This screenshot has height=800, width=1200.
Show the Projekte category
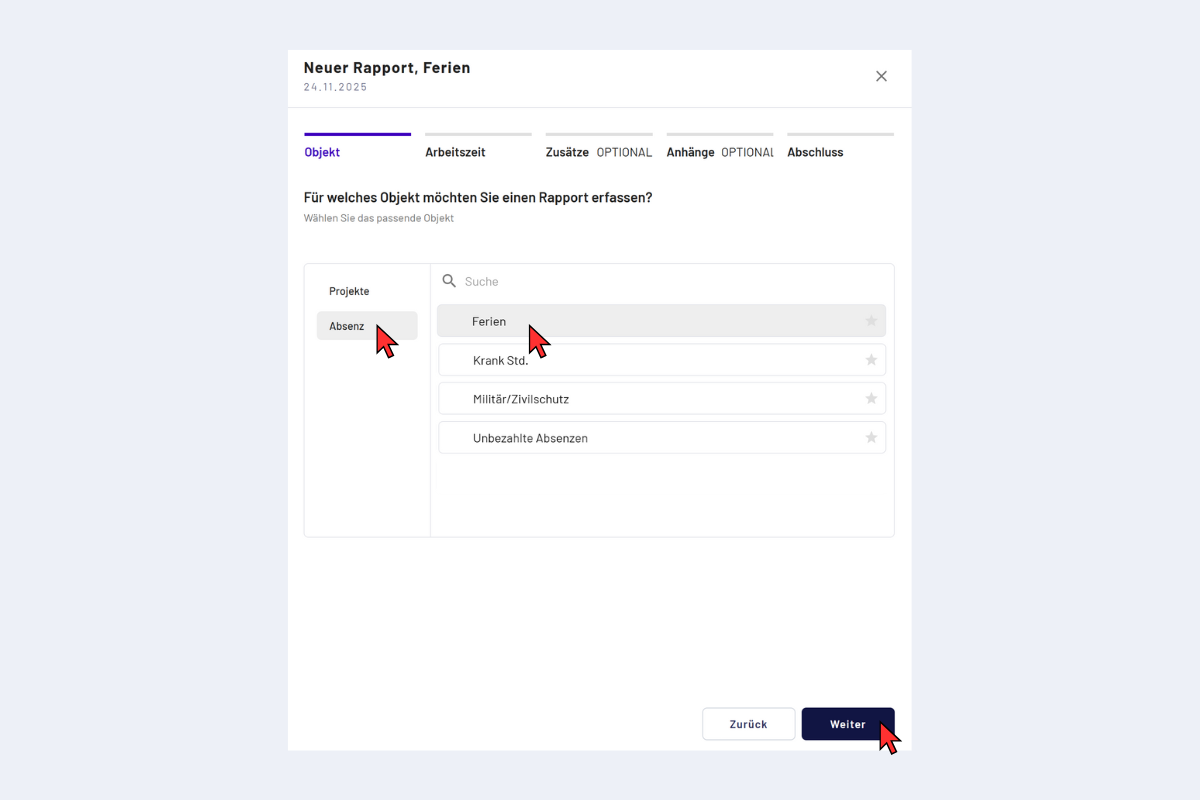click(349, 291)
